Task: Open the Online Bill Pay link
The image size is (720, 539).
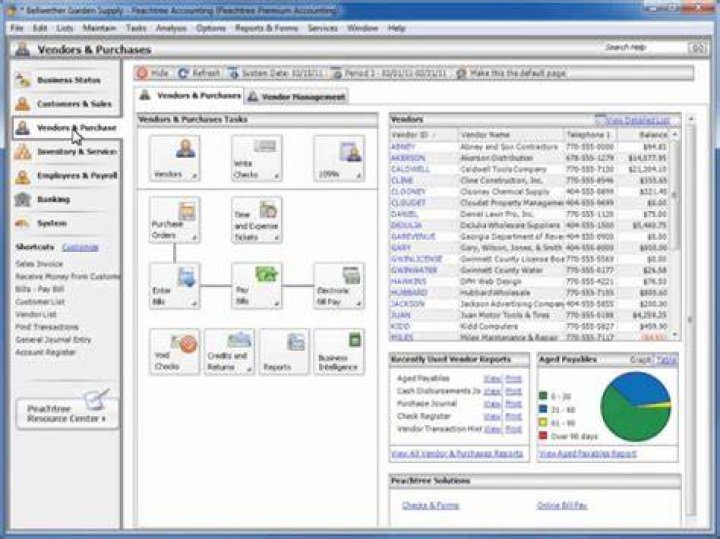Action: click(x=562, y=505)
